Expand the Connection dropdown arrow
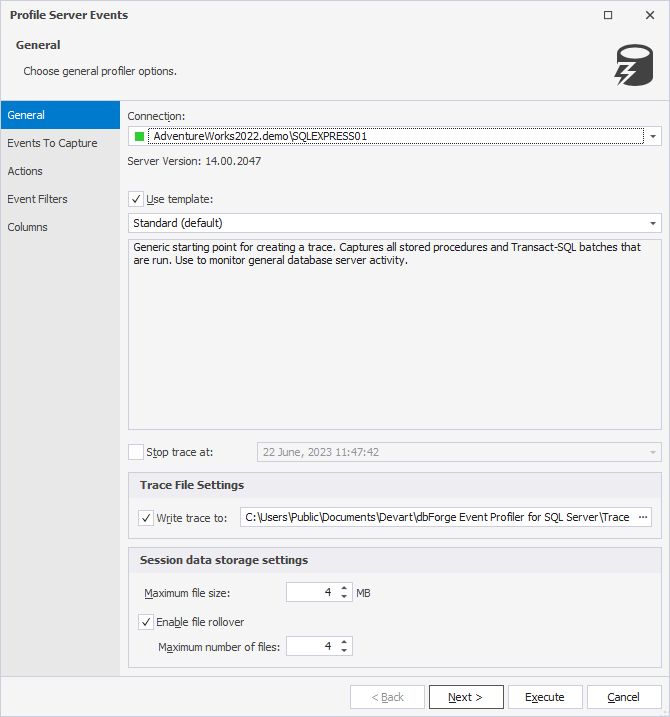The height and width of the screenshot is (717, 670). point(653,136)
